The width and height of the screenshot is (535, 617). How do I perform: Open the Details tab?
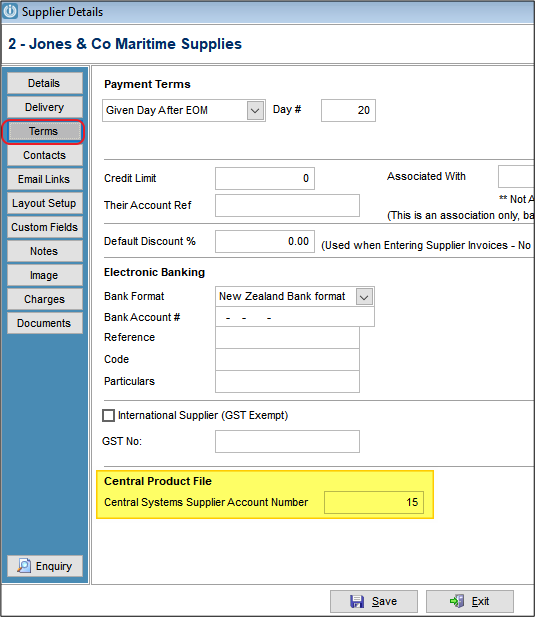tap(45, 83)
